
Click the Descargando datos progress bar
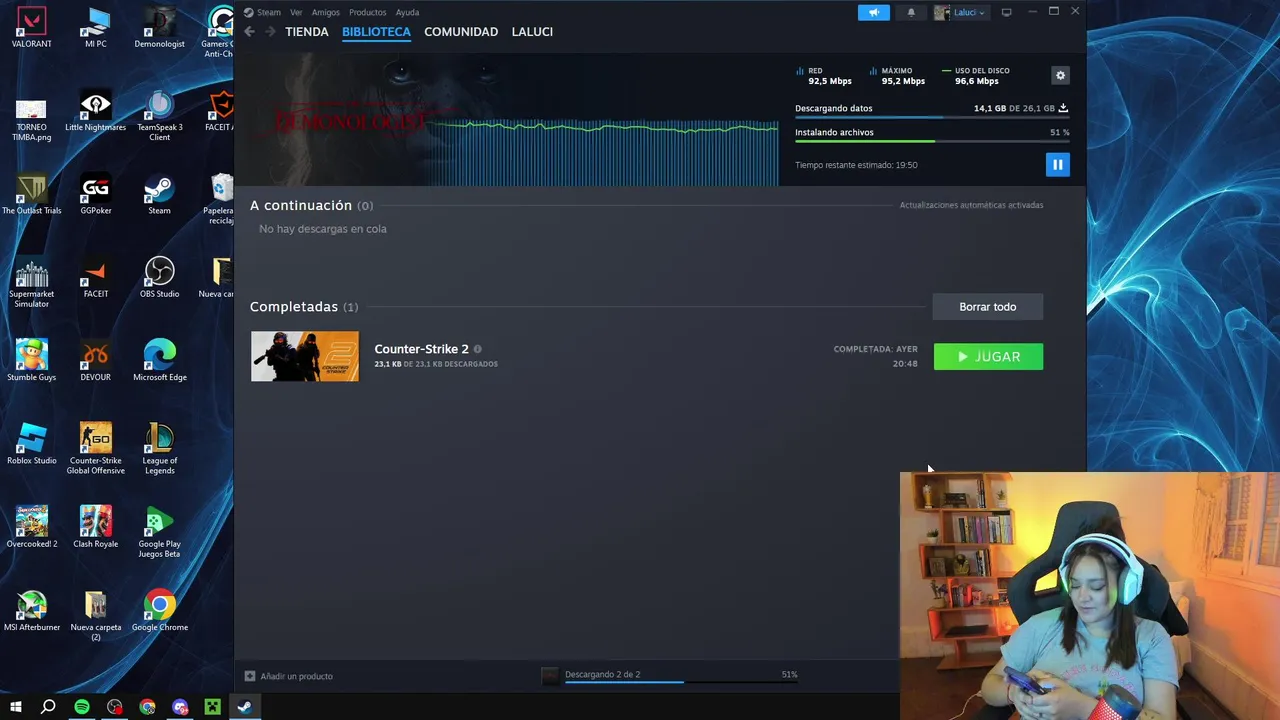point(932,117)
